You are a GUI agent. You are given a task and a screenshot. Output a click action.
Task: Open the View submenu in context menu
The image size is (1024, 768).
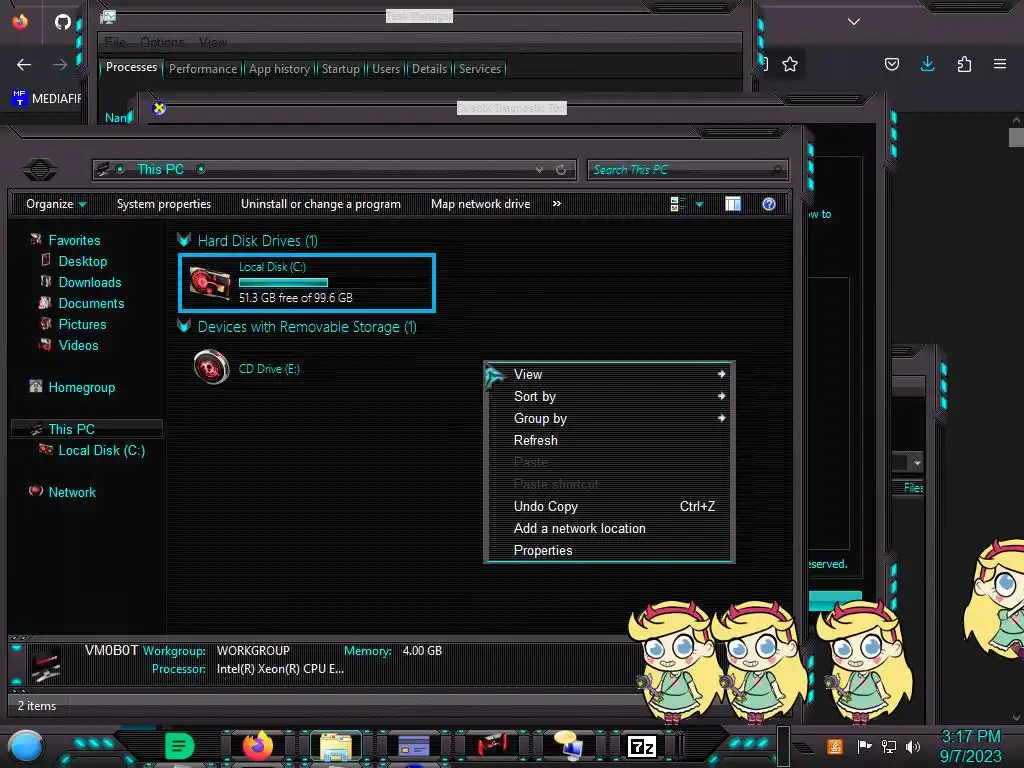609,374
